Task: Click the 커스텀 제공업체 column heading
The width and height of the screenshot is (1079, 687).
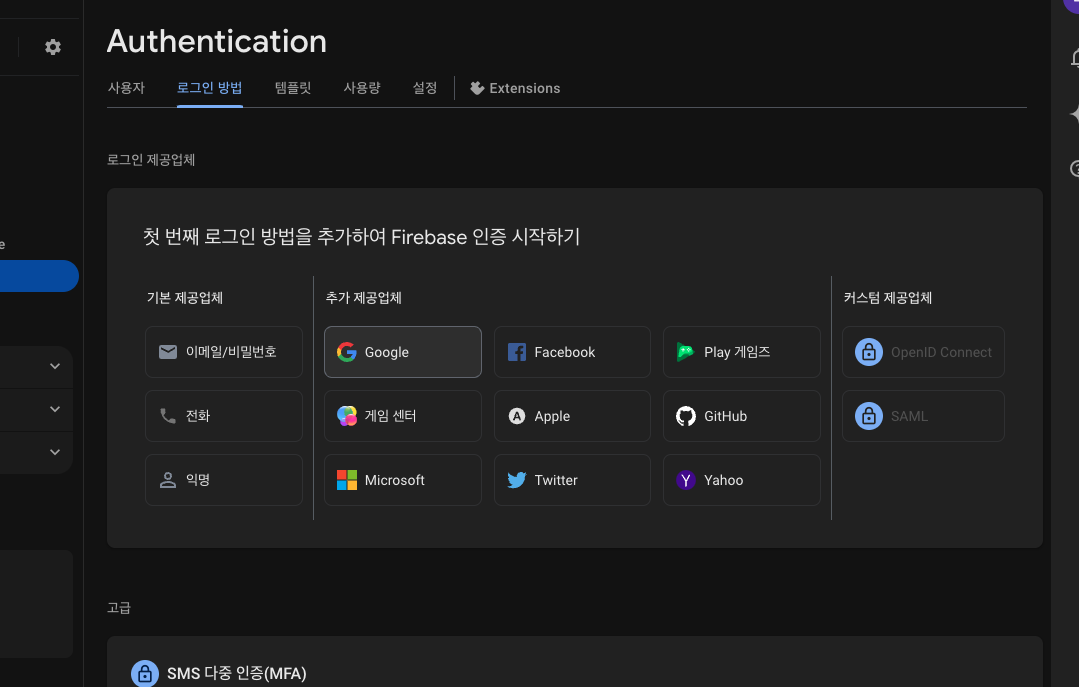Action: point(888,298)
